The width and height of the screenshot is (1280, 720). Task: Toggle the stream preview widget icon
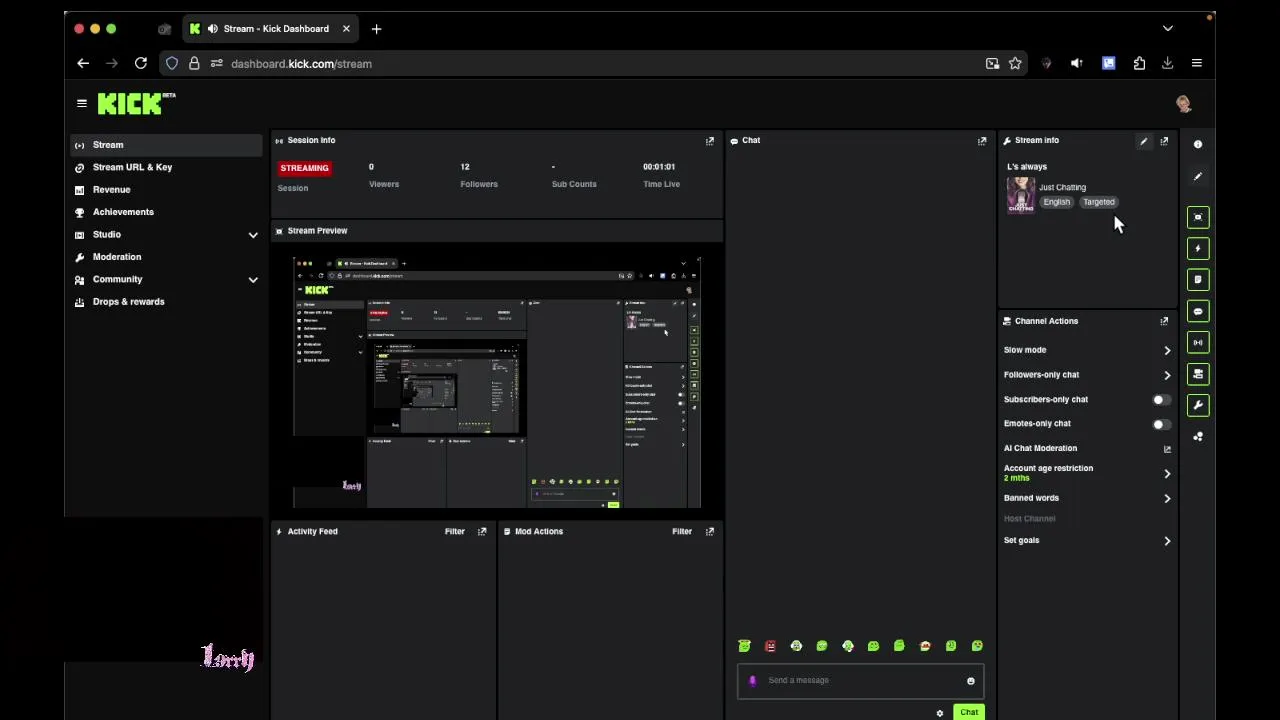click(1198, 217)
